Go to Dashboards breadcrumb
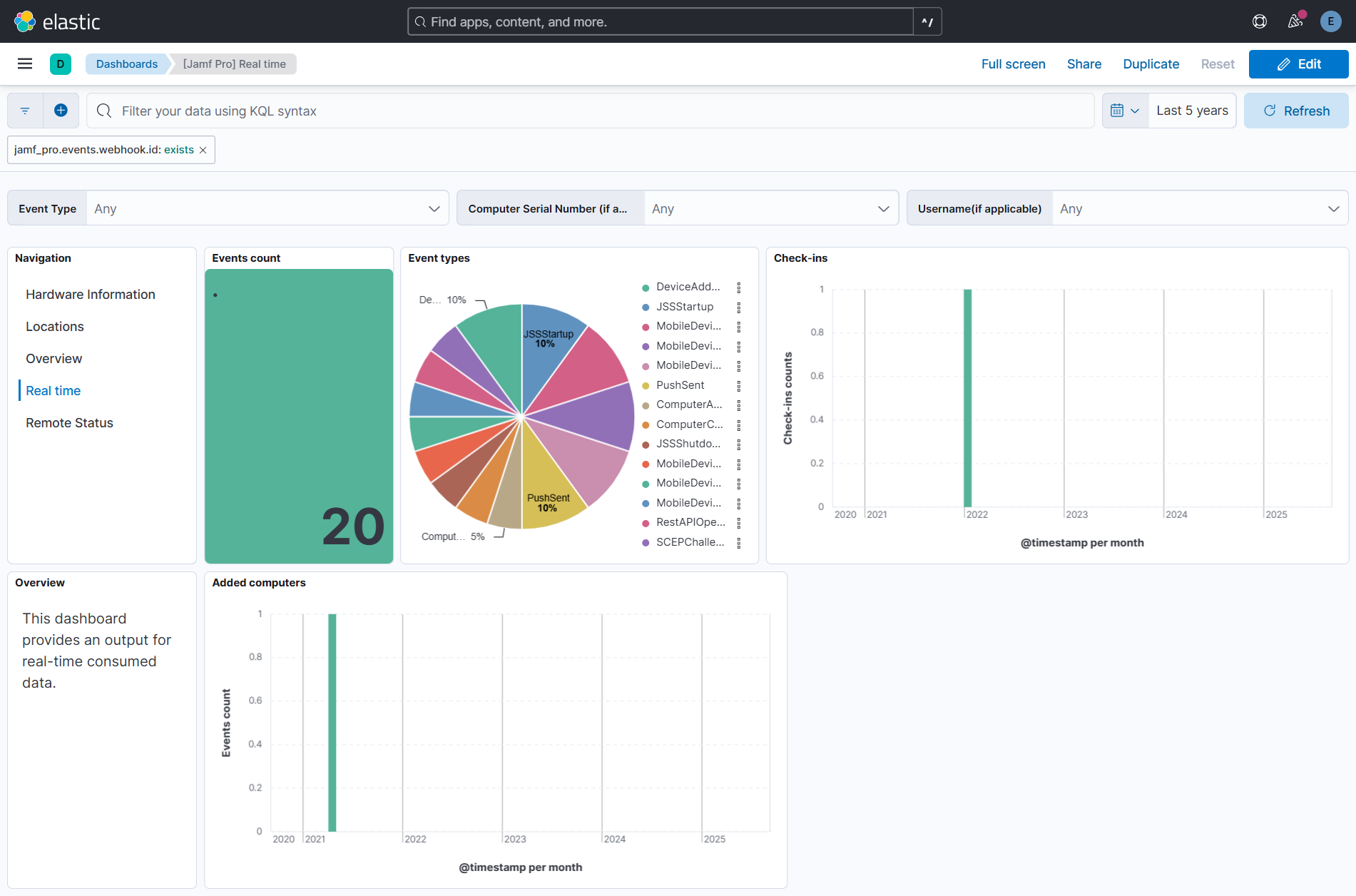 click(126, 63)
